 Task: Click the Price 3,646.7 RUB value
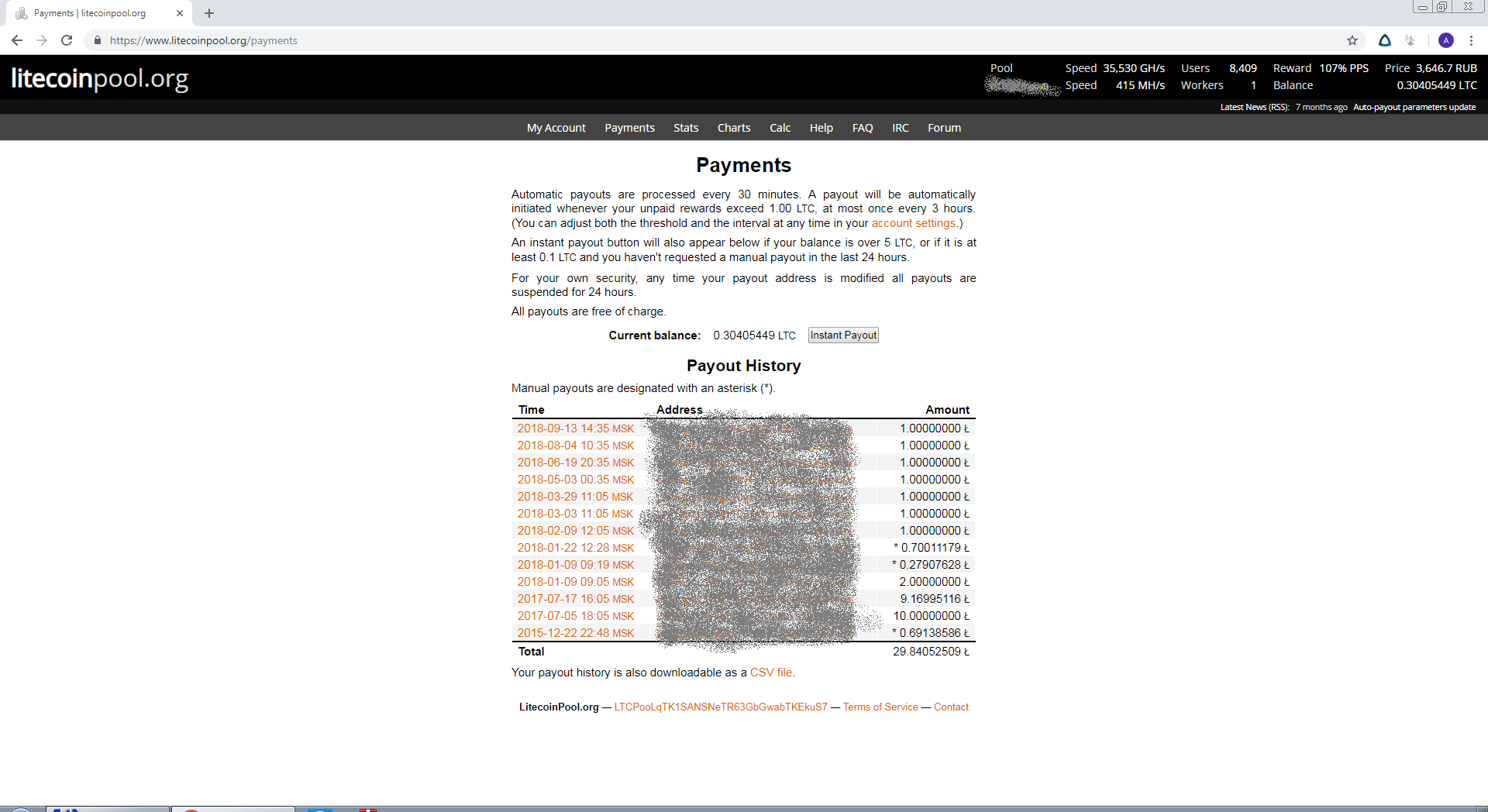(1446, 68)
